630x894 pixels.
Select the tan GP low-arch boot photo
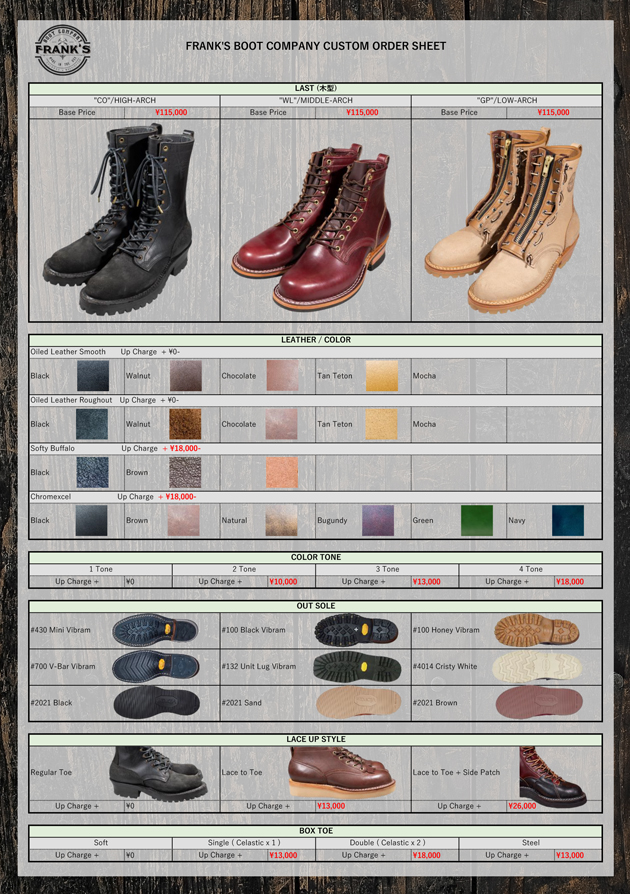pos(506,220)
